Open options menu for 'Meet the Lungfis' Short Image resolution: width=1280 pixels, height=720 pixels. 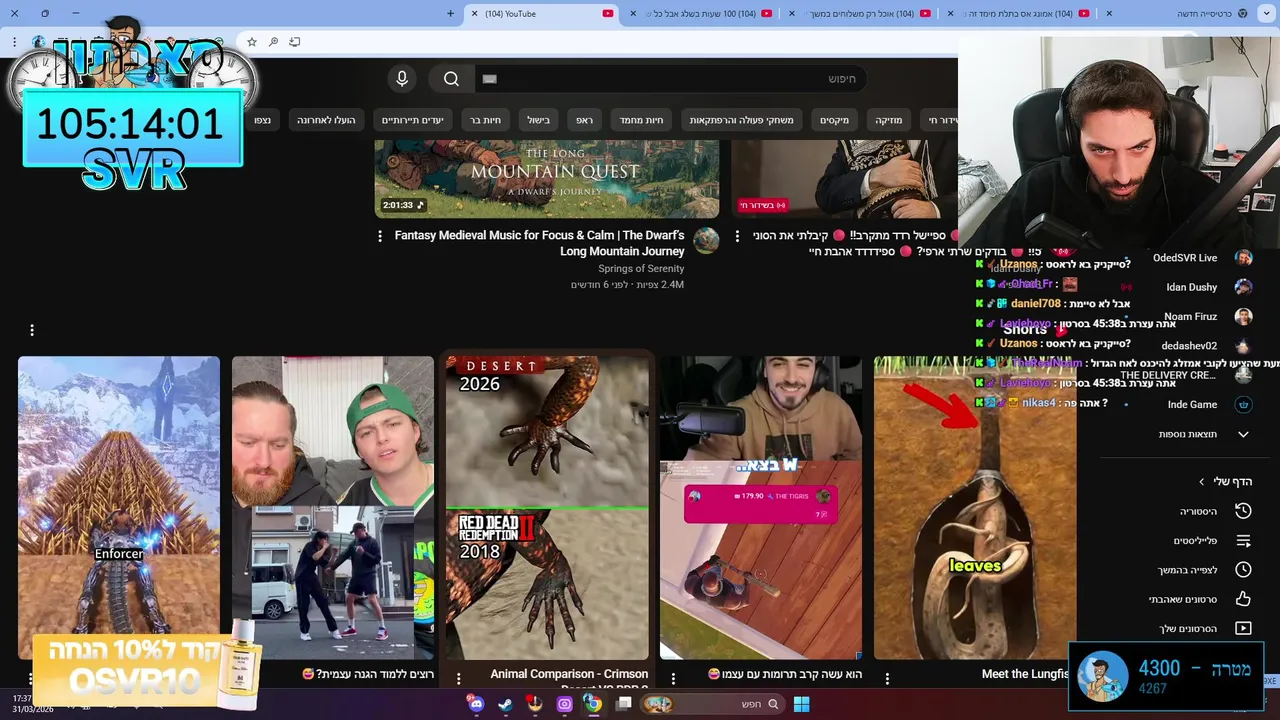point(887,678)
